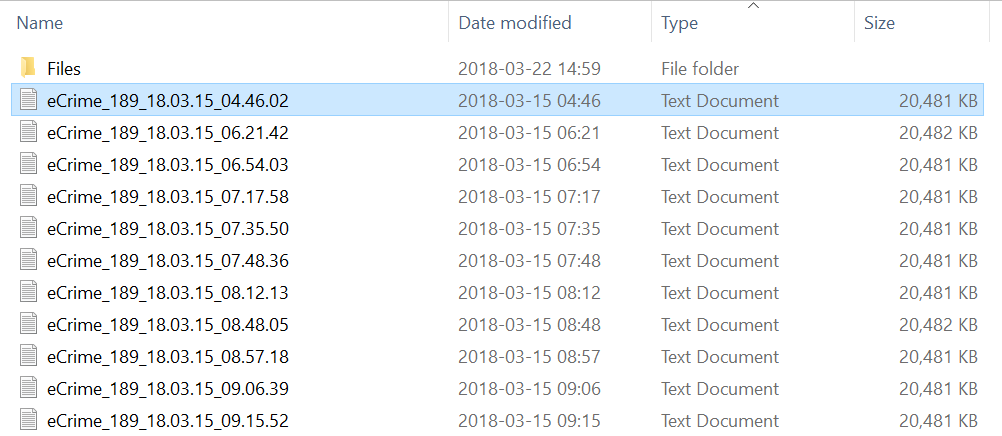Sort files by the Name column header
This screenshot has width=1002, height=436.
point(40,22)
